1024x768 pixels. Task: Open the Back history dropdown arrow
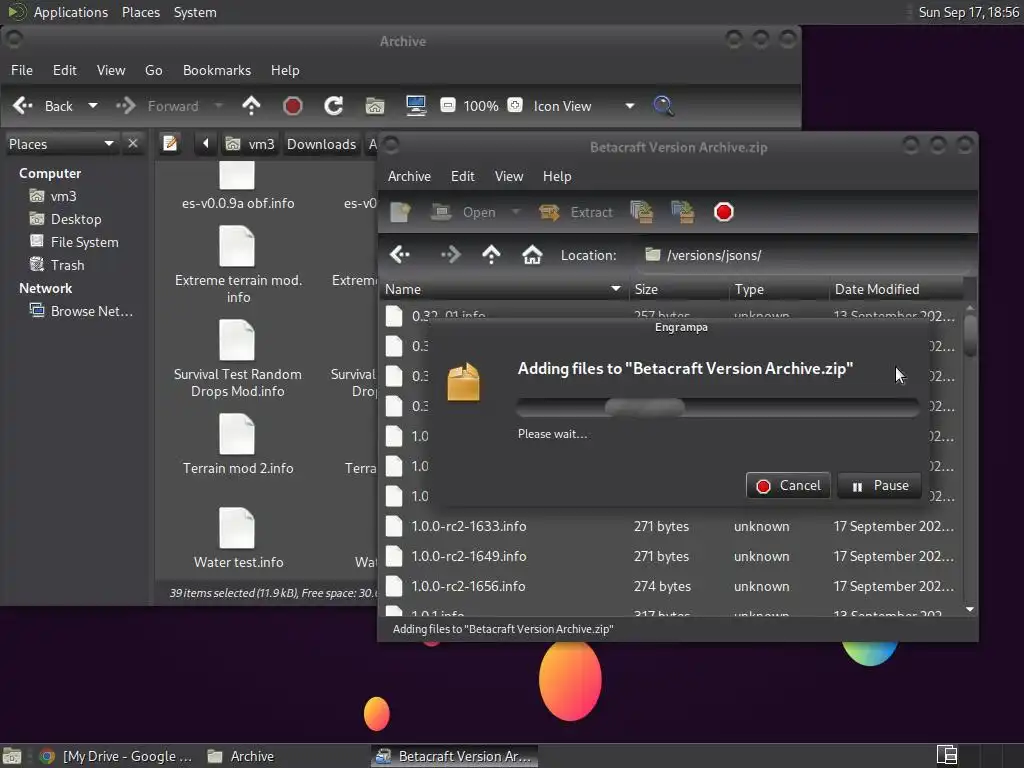tap(93, 106)
